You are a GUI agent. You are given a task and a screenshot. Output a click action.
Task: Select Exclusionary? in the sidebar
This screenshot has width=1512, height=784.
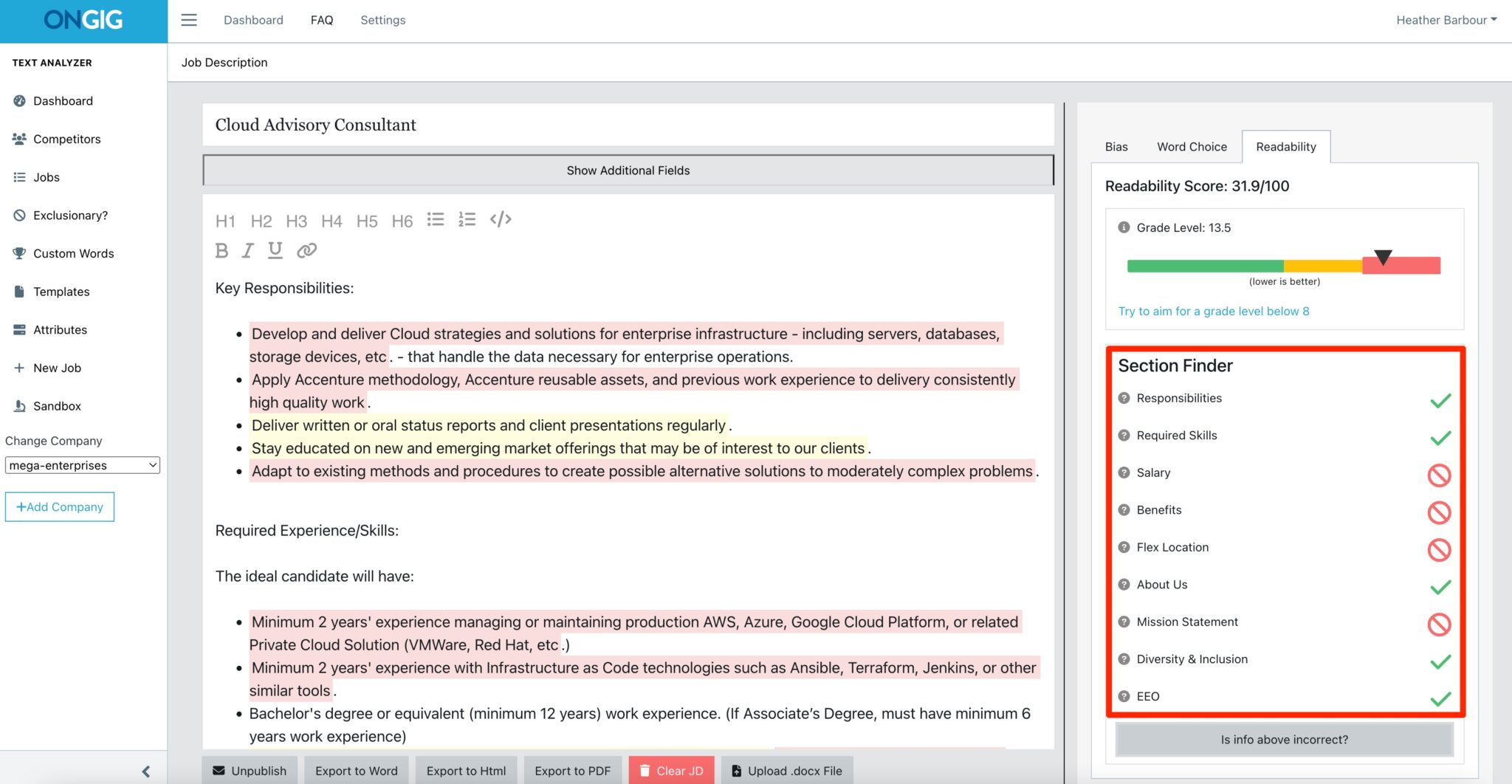(x=70, y=215)
